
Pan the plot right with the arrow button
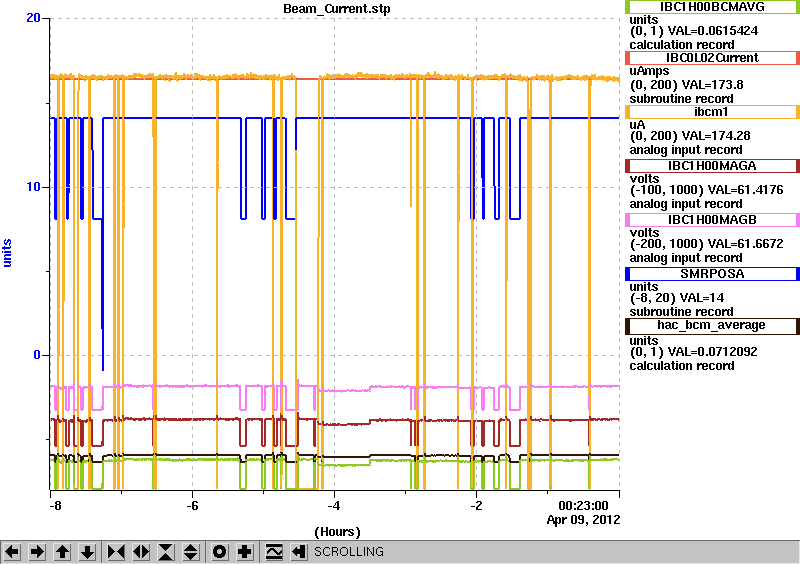click(37, 552)
